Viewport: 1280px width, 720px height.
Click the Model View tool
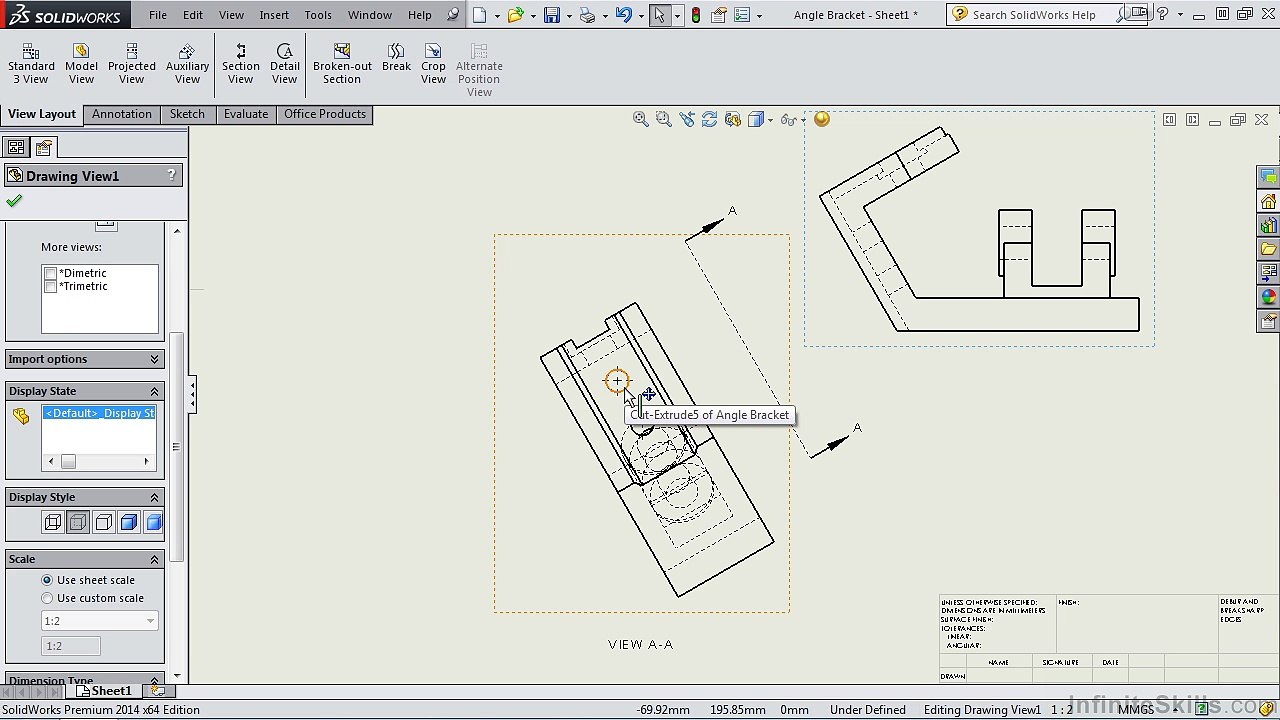[81, 64]
